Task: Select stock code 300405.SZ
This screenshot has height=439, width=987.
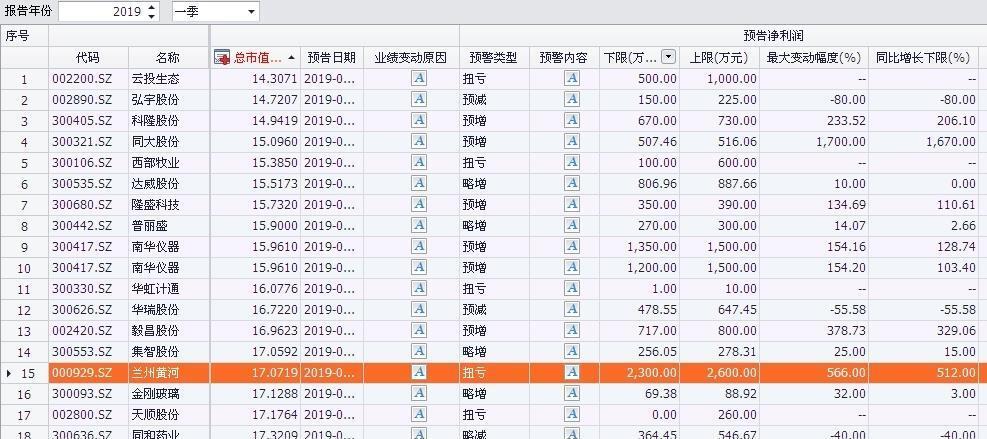Action: 82,120
